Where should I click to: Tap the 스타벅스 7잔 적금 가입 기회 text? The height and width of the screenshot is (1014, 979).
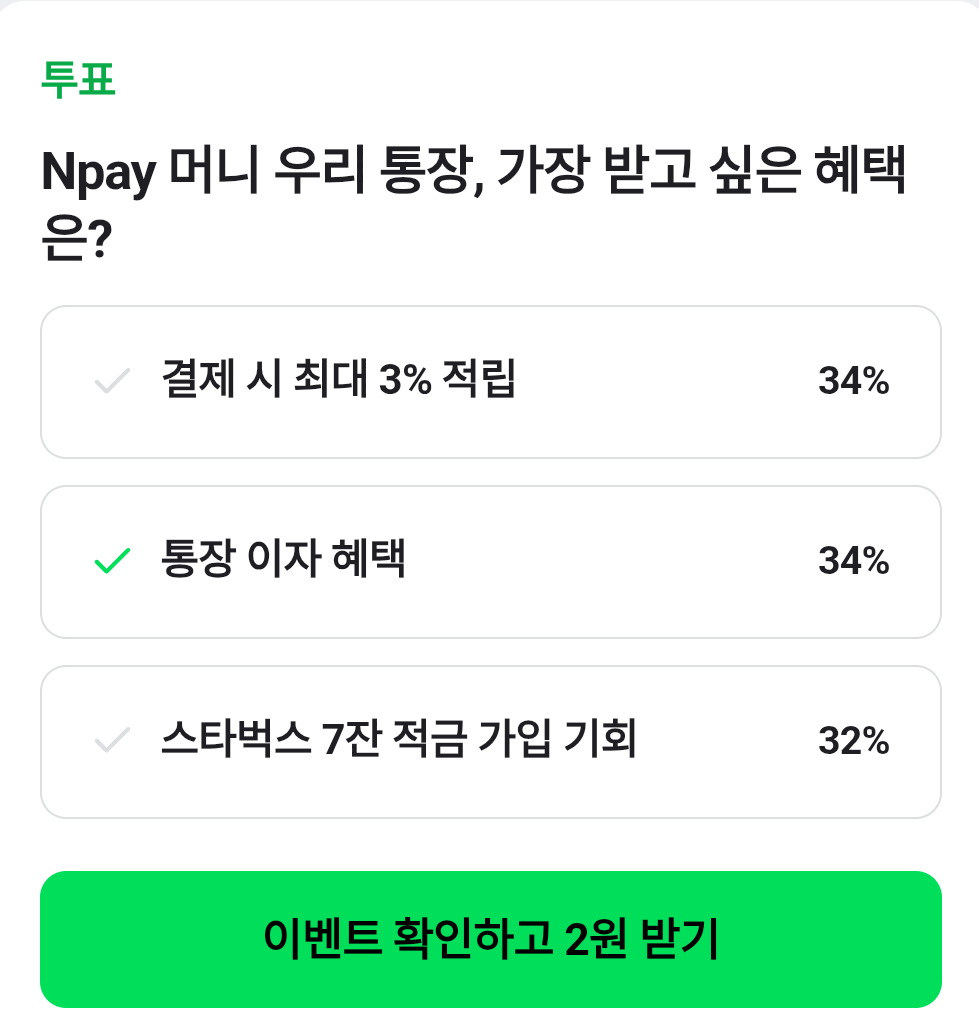point(398,741)
